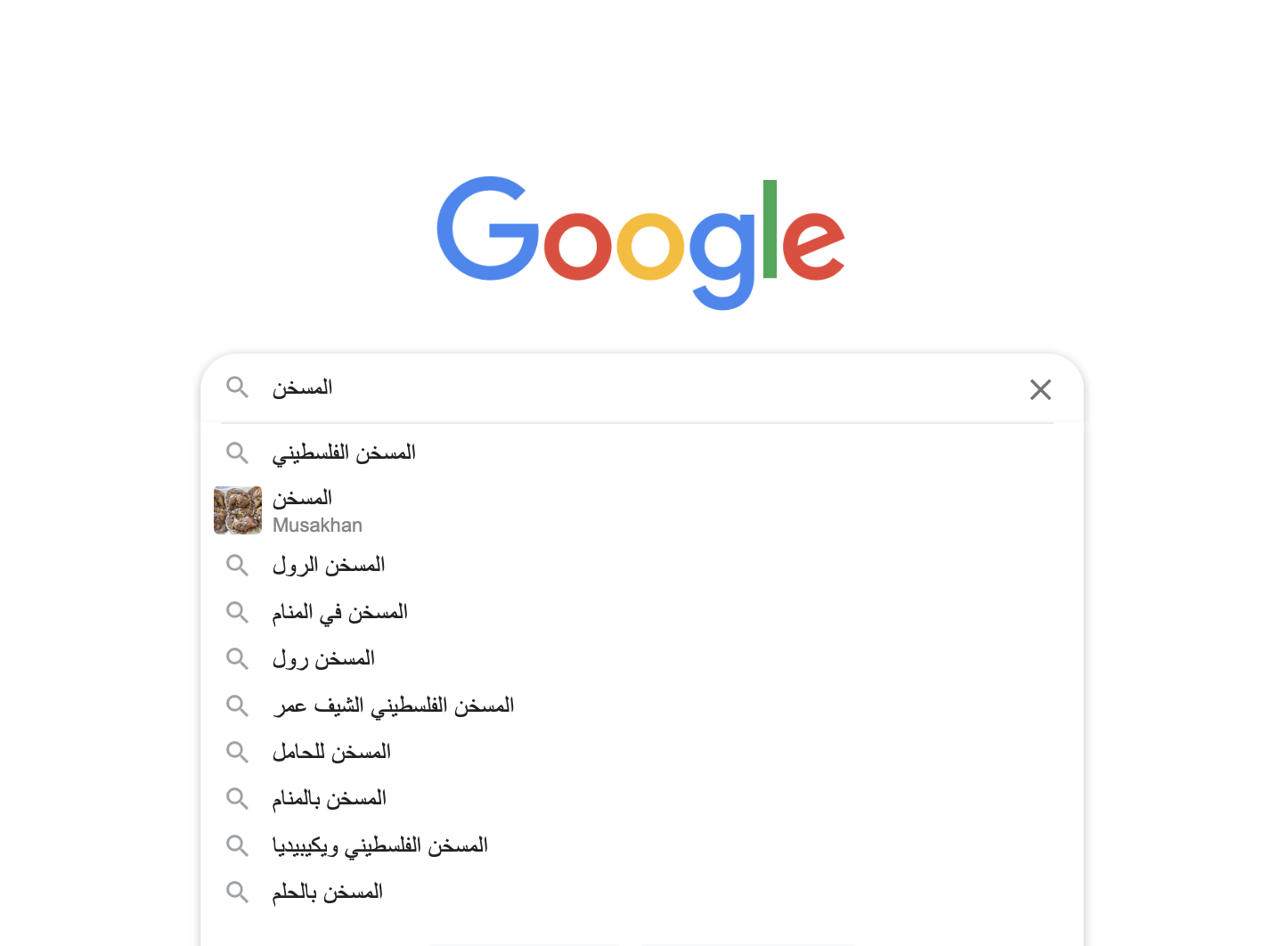
Task: Click the Google logo
Action: click(640, 242)
